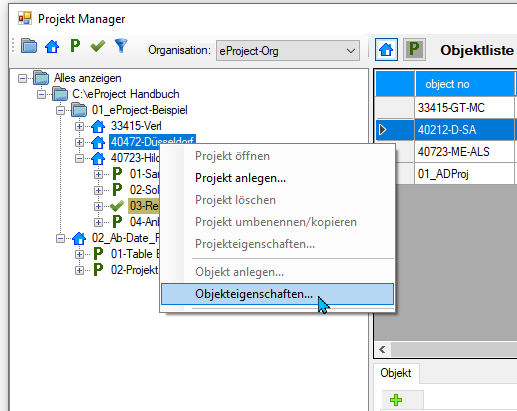The width and height of the screenshot is (517, 411).
Task: Switch to the Objekt tab
Action: tap(396, 373)
